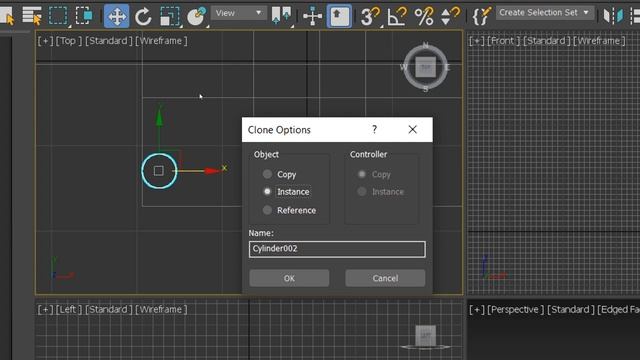
Task: Open the [Perspective] viewport label menu
Action: (516, 309)
